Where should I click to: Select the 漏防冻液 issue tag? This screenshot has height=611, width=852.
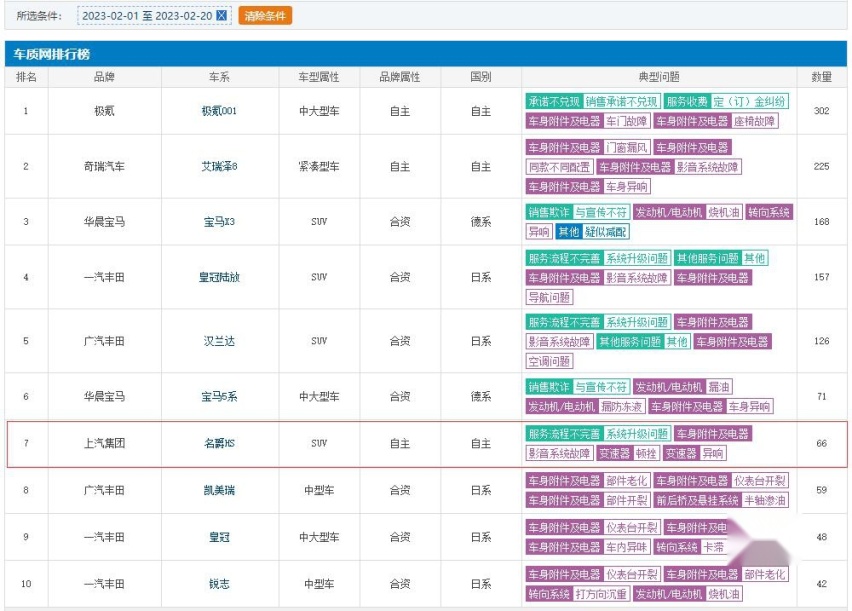click(x=622, y=407)
